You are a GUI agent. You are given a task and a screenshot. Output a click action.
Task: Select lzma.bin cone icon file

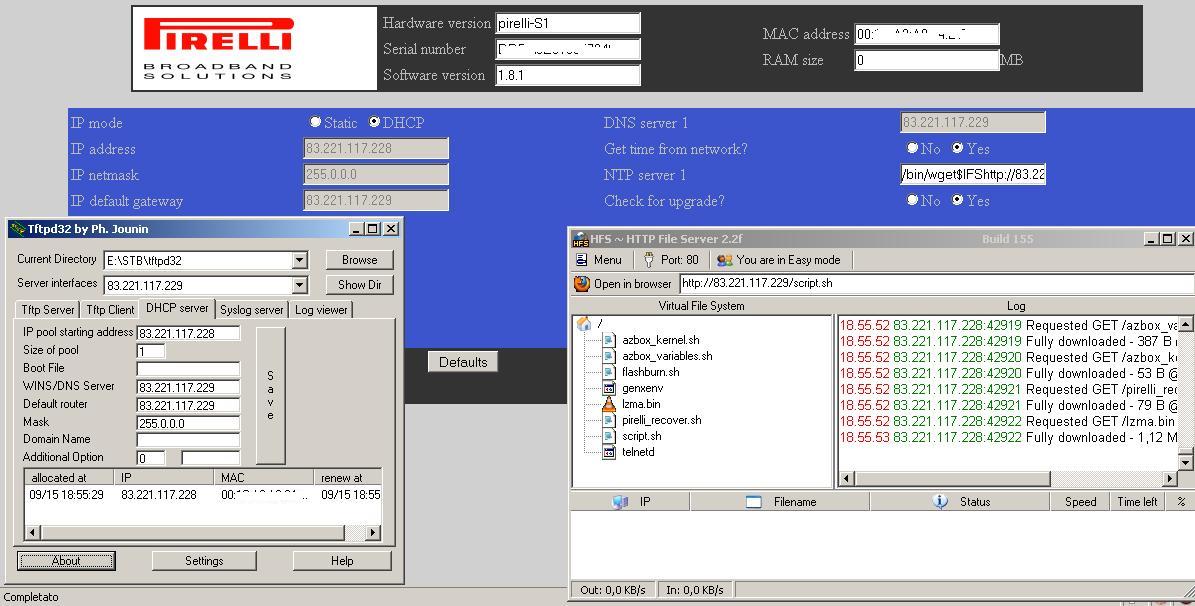[x=609, y=404]
